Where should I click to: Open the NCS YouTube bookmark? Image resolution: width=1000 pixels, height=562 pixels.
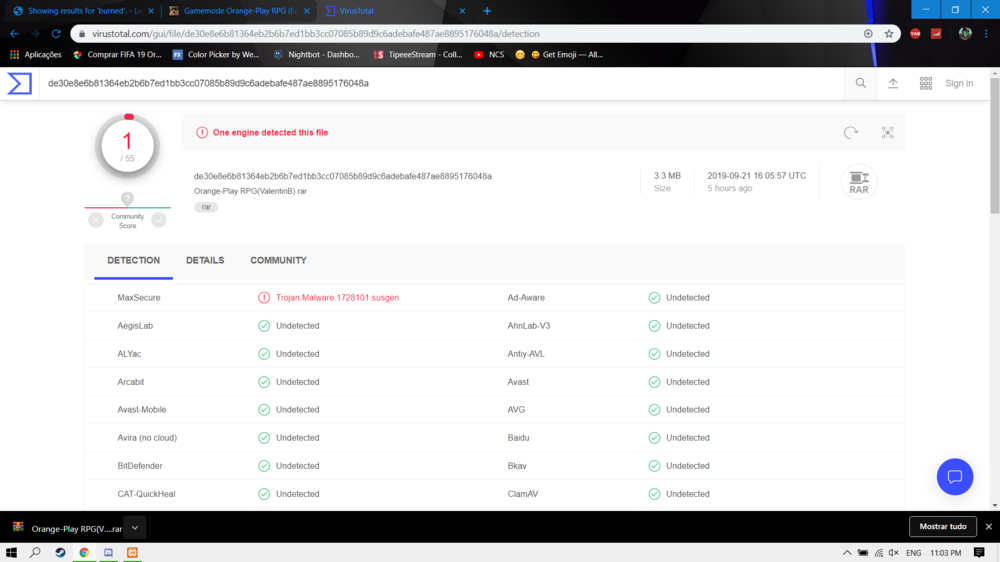pyautogui.click(x=489, y=55)
